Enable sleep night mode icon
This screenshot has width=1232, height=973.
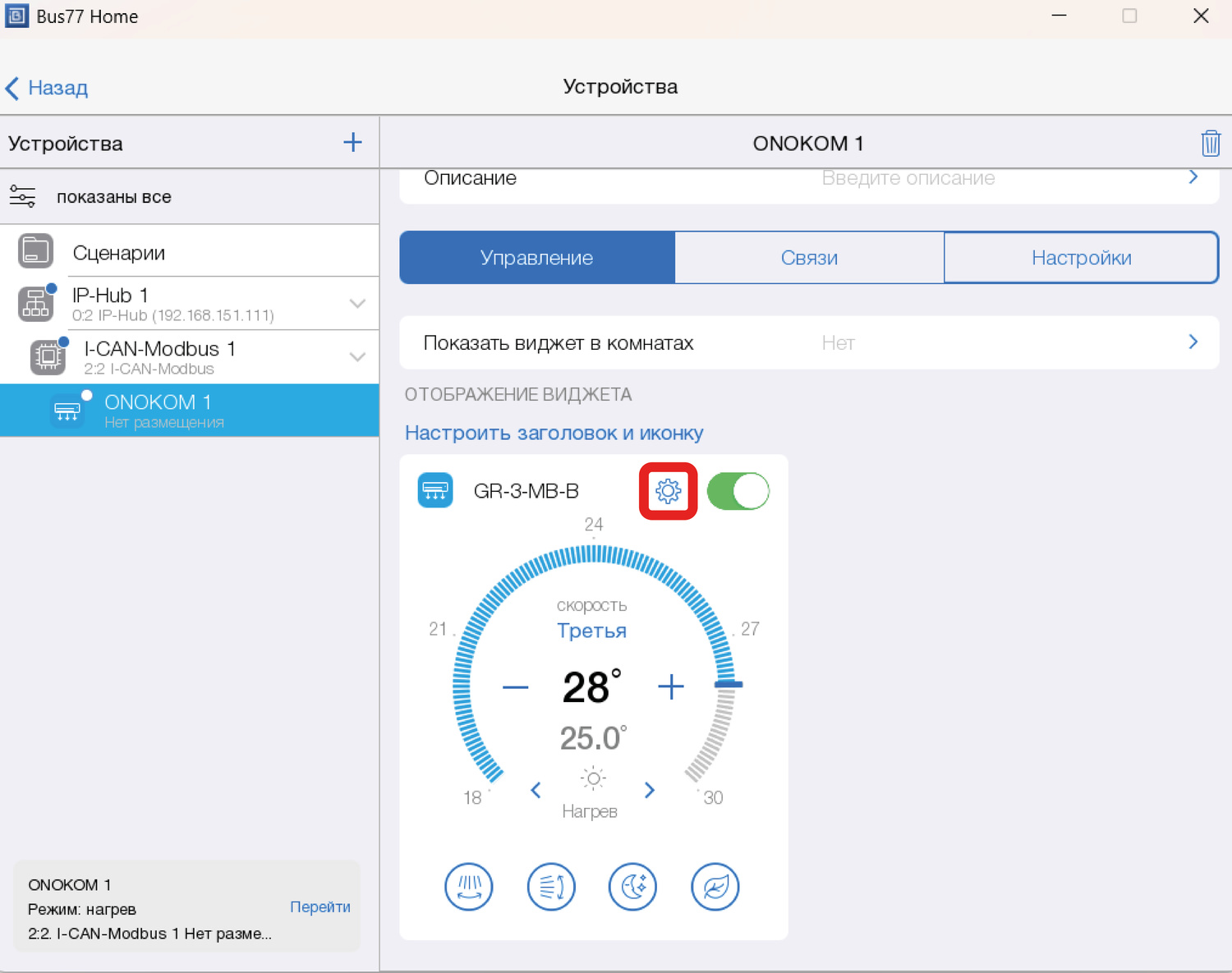(x=632, y=887)
